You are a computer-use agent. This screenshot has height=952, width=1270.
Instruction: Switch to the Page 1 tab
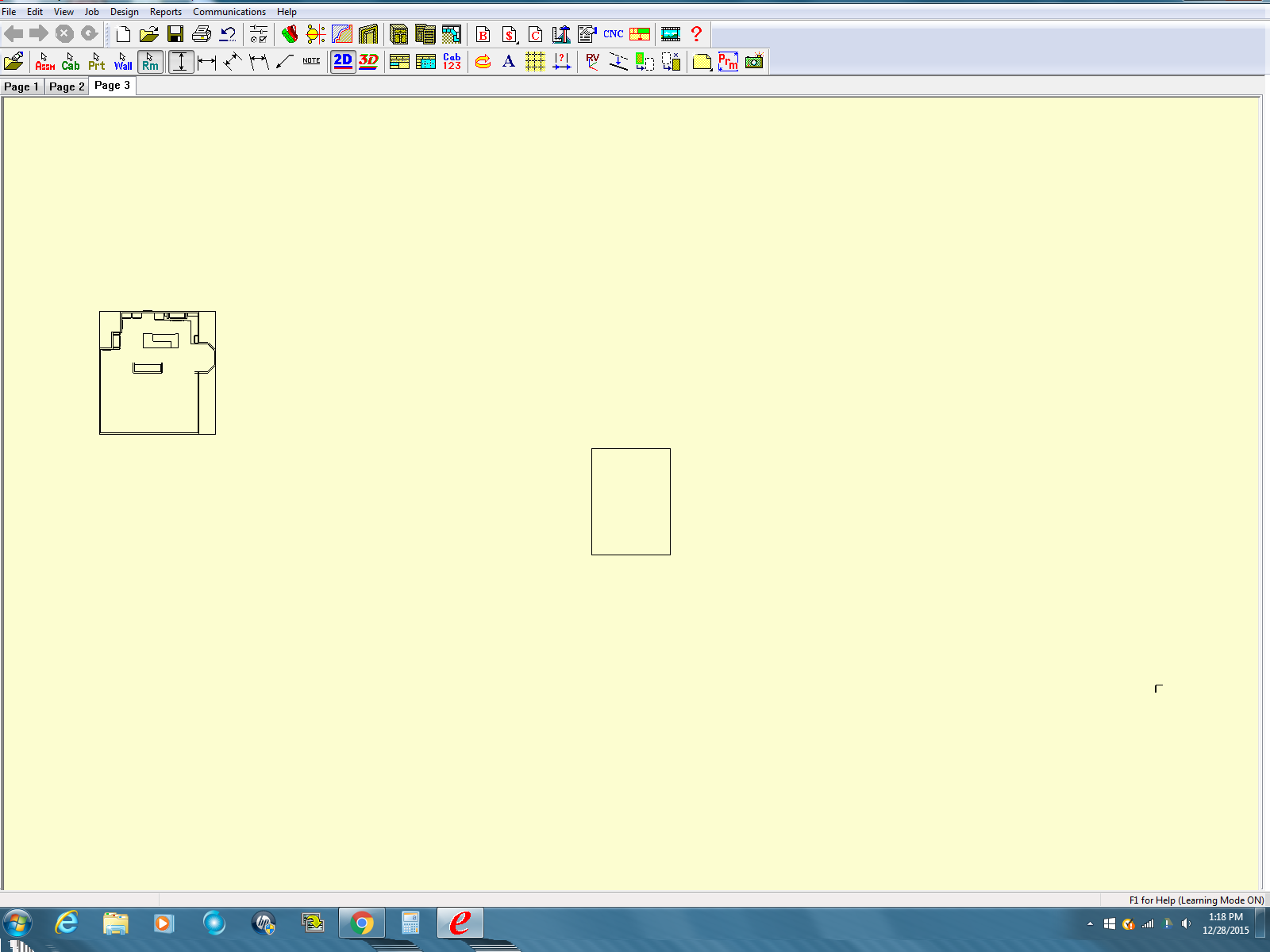tap(21, 86)
